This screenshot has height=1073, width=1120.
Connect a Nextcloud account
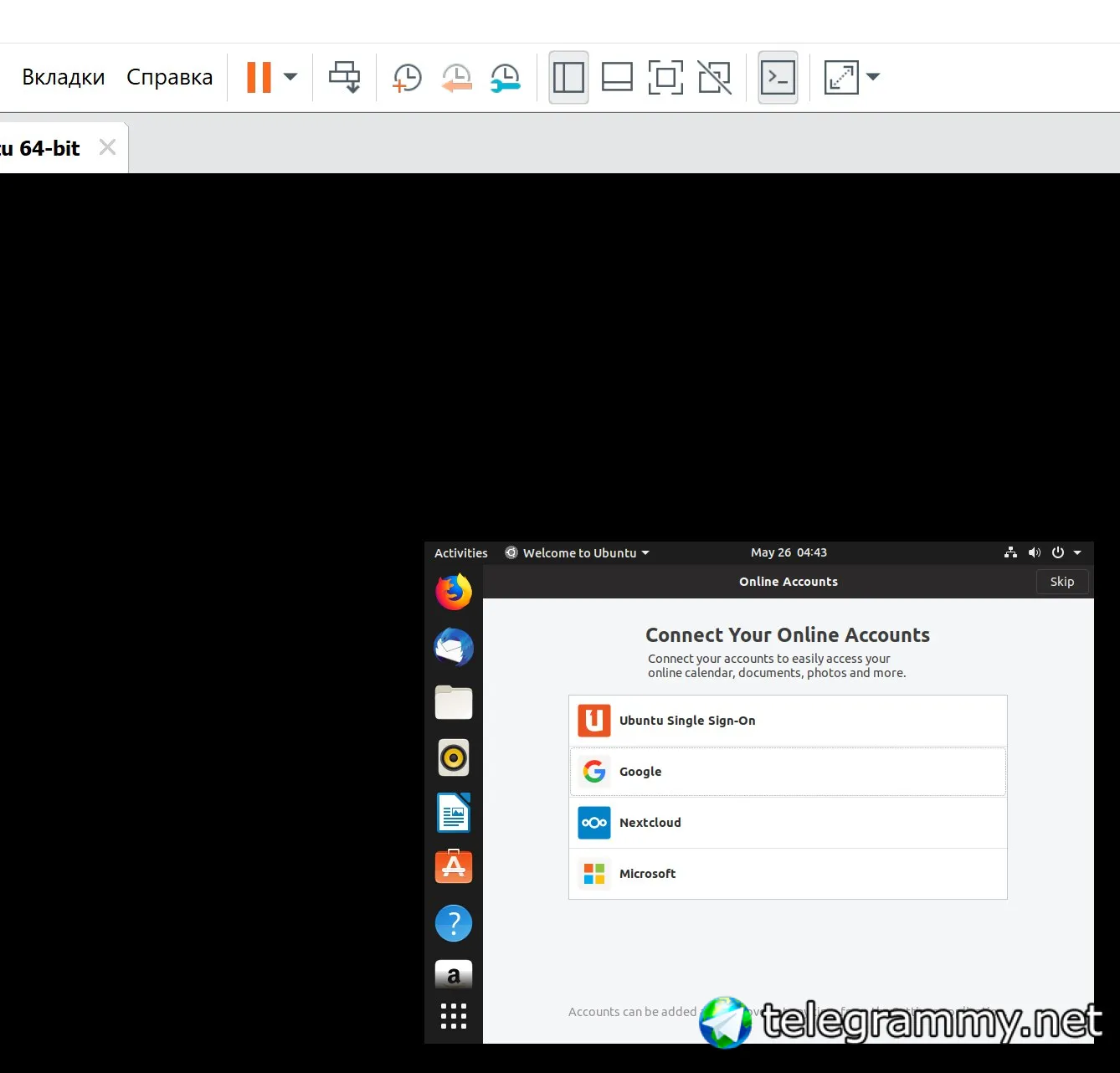788,823
